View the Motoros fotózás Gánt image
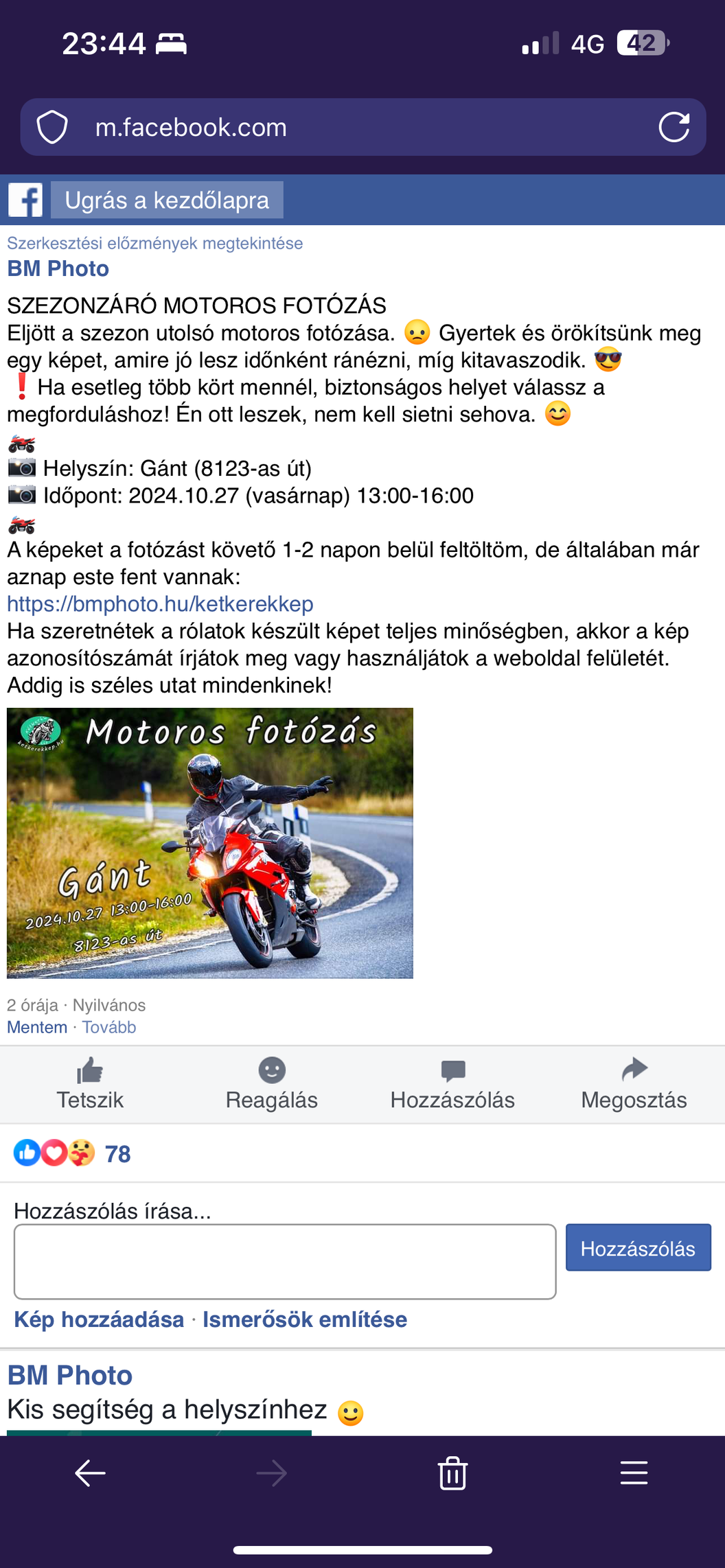Screen dimensions: 725x1568 pos(210,843)
